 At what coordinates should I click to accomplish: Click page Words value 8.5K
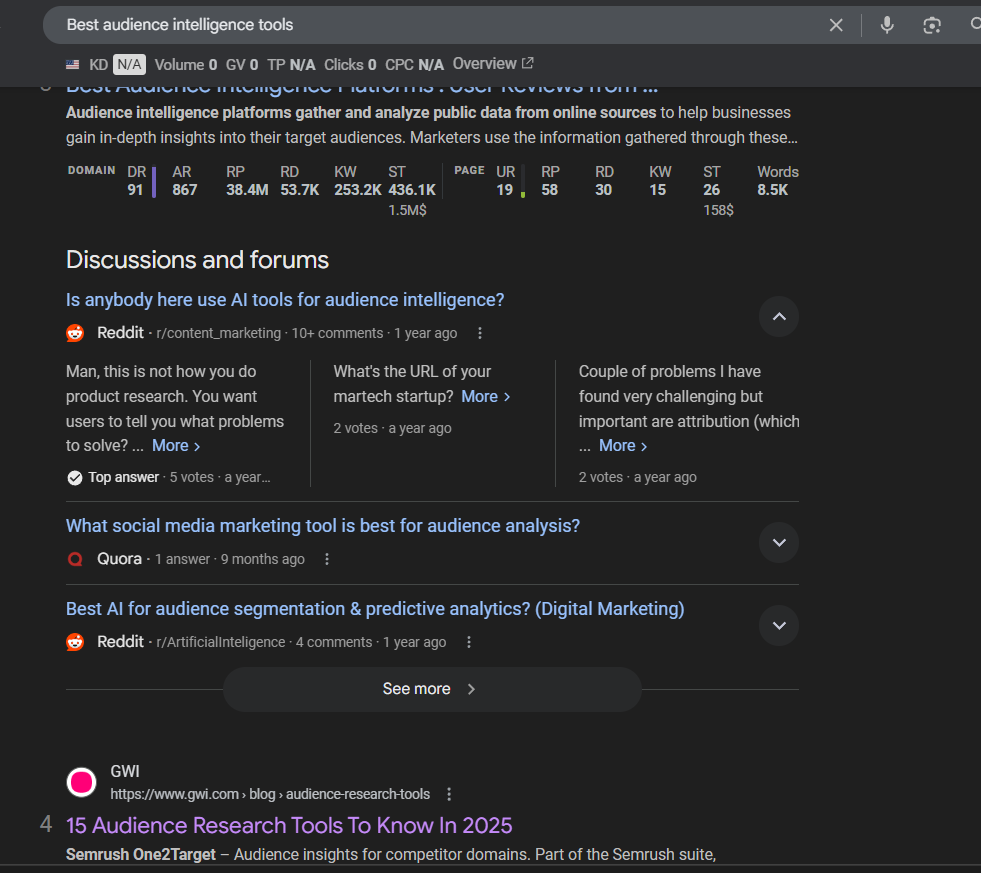[773, 190]
